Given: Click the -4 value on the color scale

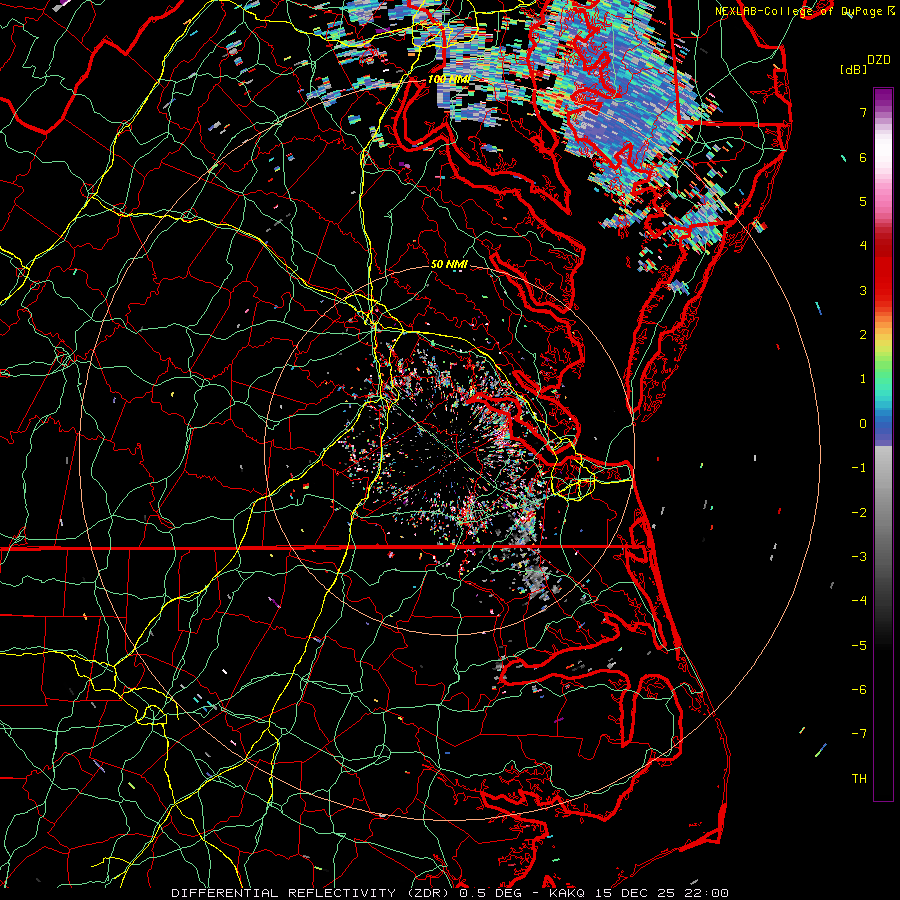Looking at the screenshot, I should (859, 601).
